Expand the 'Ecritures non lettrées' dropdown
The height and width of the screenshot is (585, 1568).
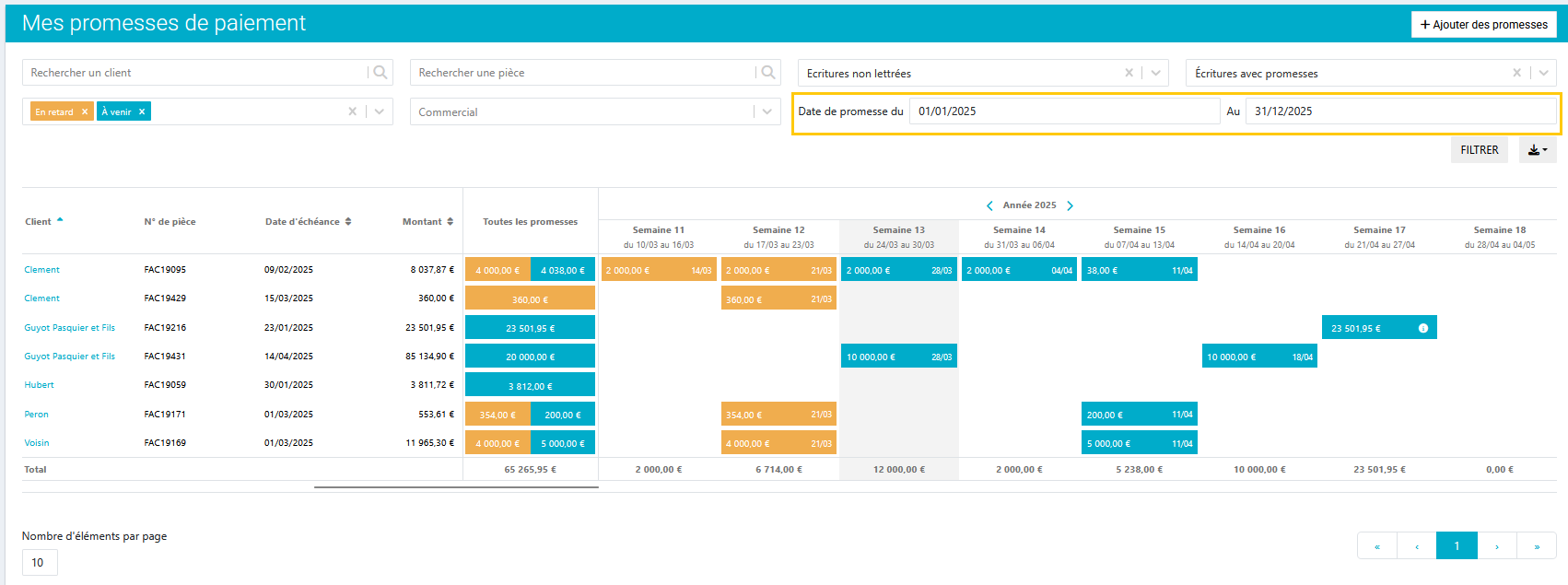(x=1155, y=73)
